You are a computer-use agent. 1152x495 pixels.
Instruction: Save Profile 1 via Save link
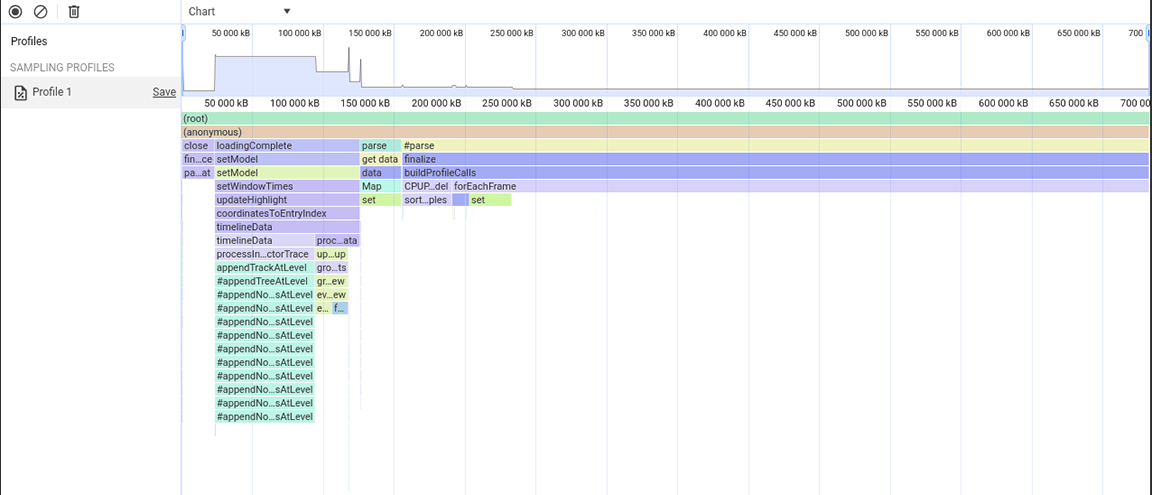(x=164, y=92)
